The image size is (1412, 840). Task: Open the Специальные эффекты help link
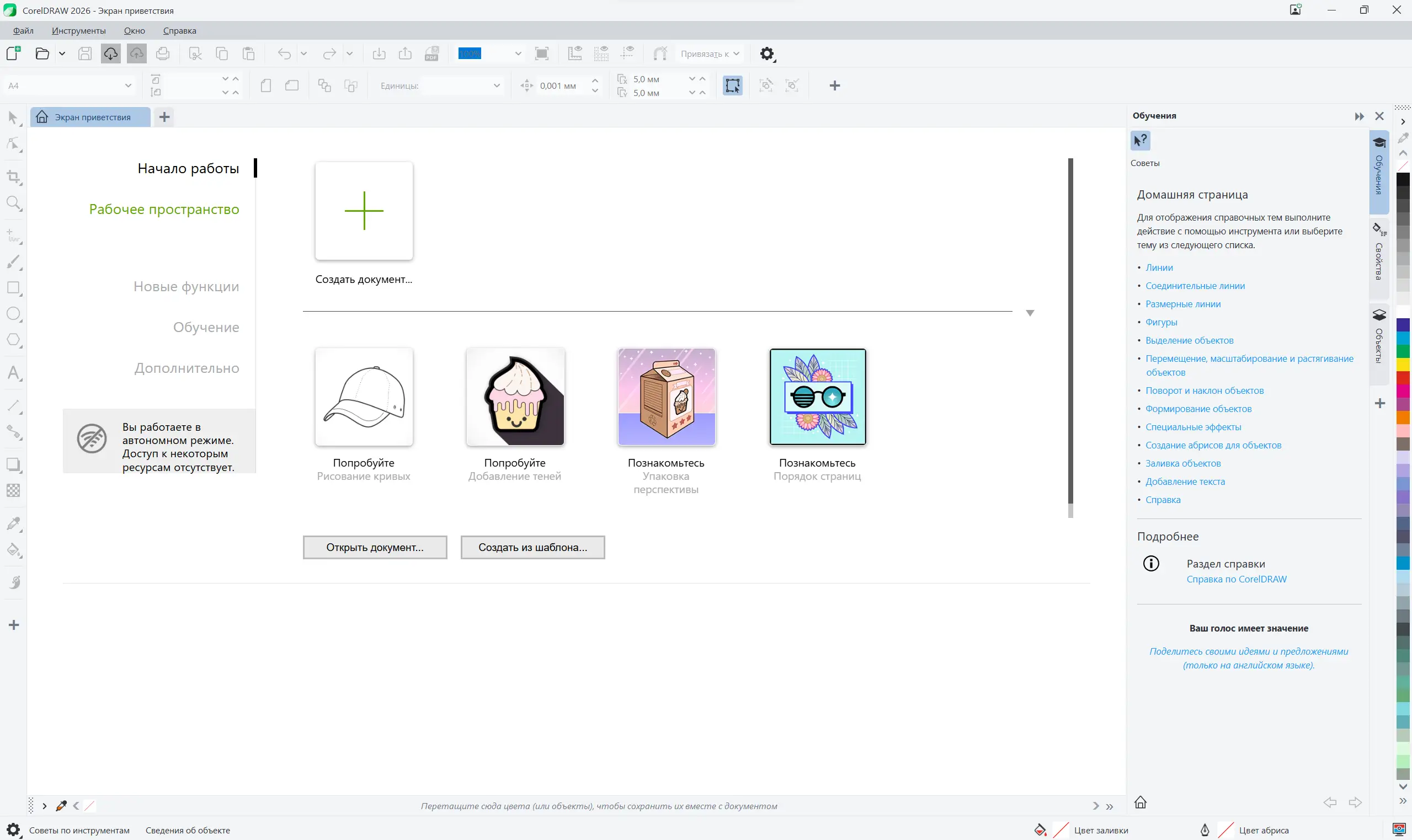1193,427
